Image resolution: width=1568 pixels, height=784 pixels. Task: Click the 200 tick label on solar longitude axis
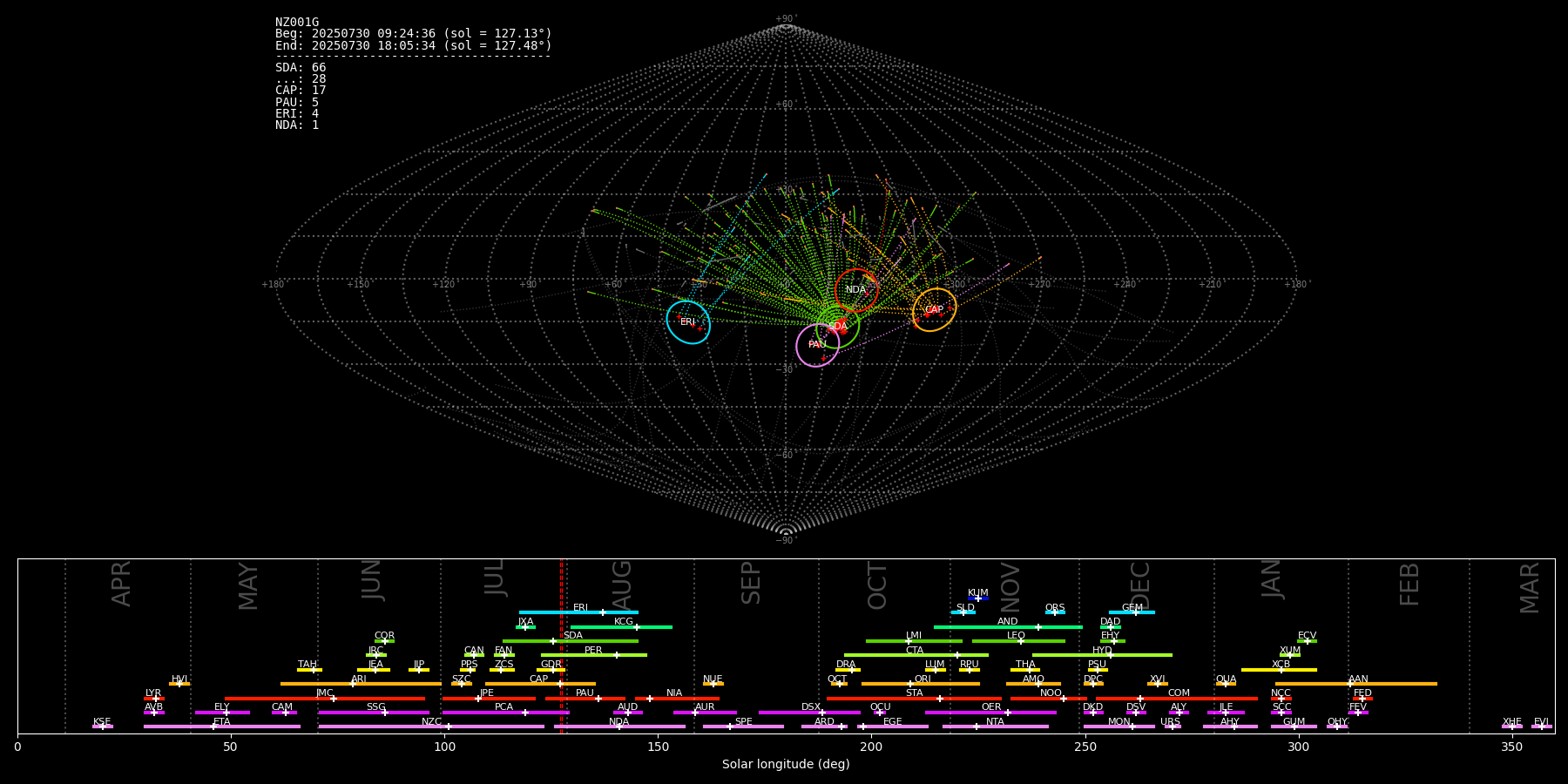[871, 747]
